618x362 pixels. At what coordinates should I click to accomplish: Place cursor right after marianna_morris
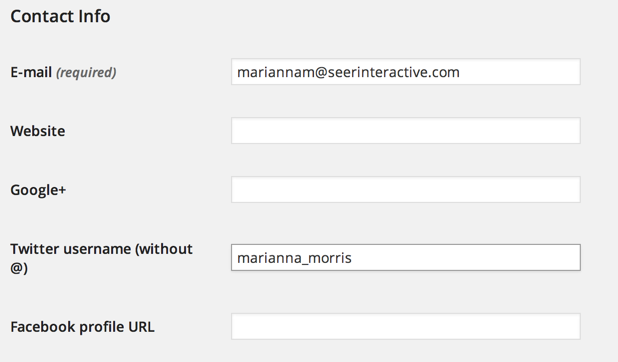352,258
